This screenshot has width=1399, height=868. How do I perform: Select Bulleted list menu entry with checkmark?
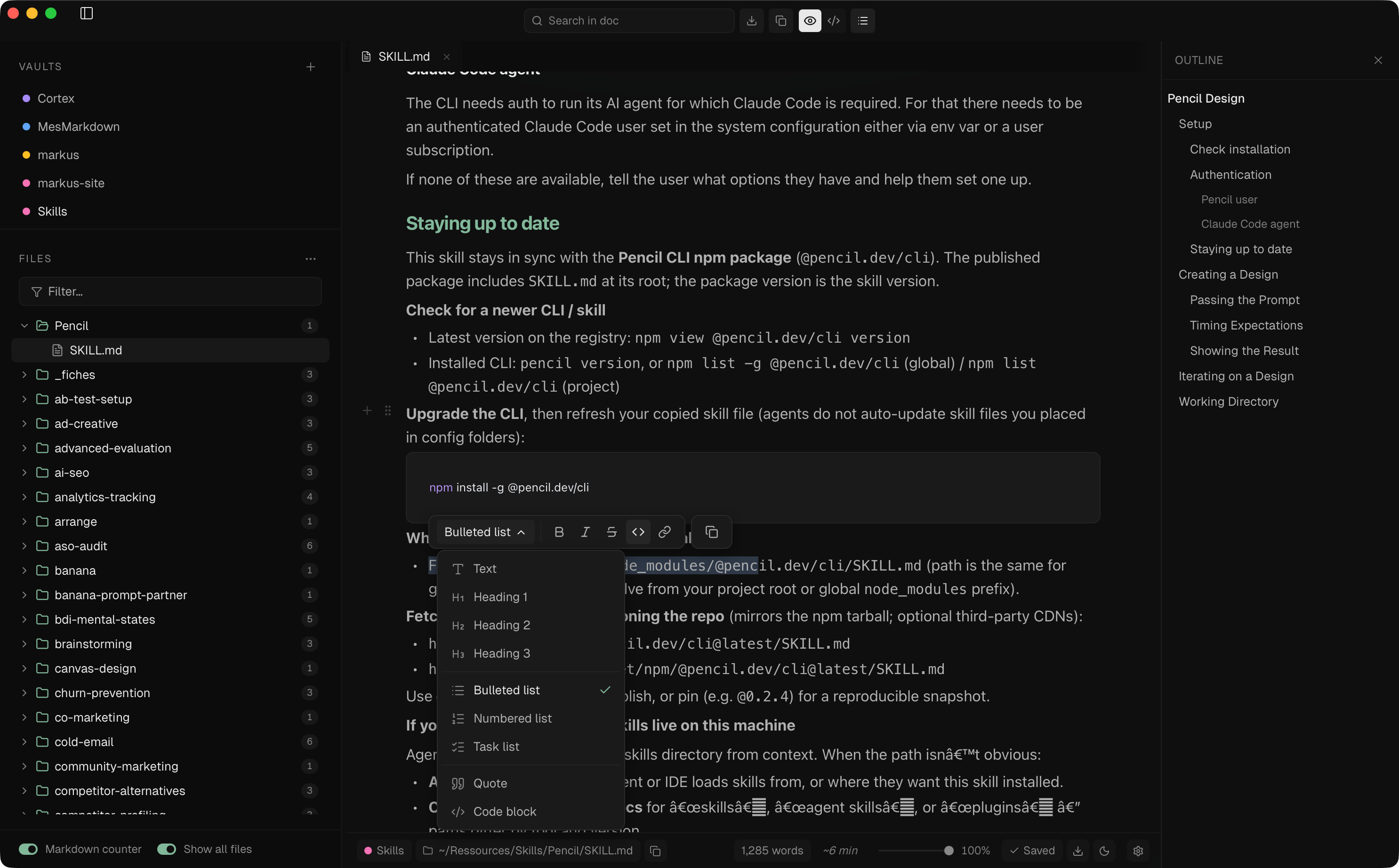[531, 690]
